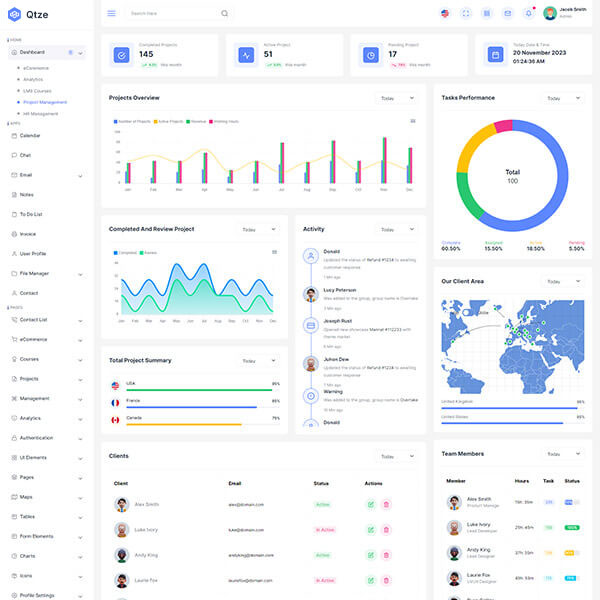Open Today dropdown in Tasks Performance
Screen dimensions: 600x600
pos(564,98)
